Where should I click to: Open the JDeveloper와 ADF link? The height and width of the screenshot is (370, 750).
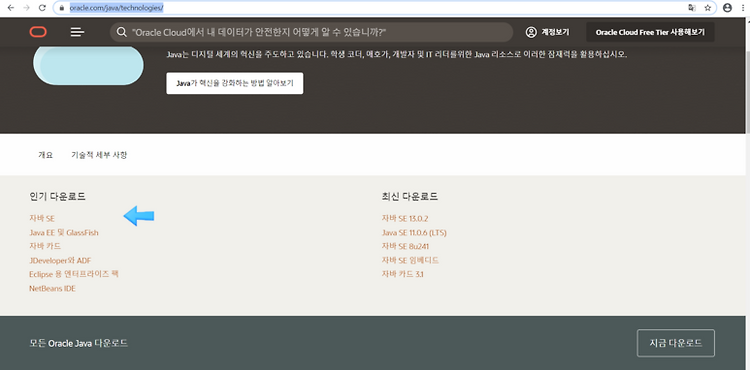tap(60, 261)
